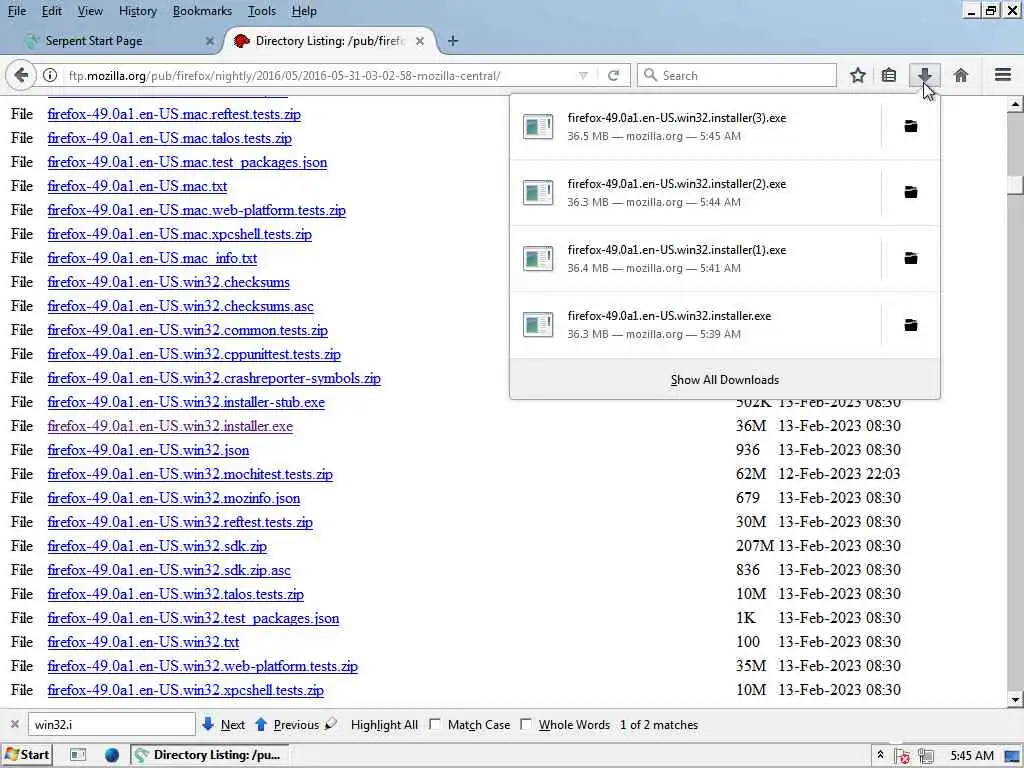Click the '1 of 2 matches' status text

point(659,725)
